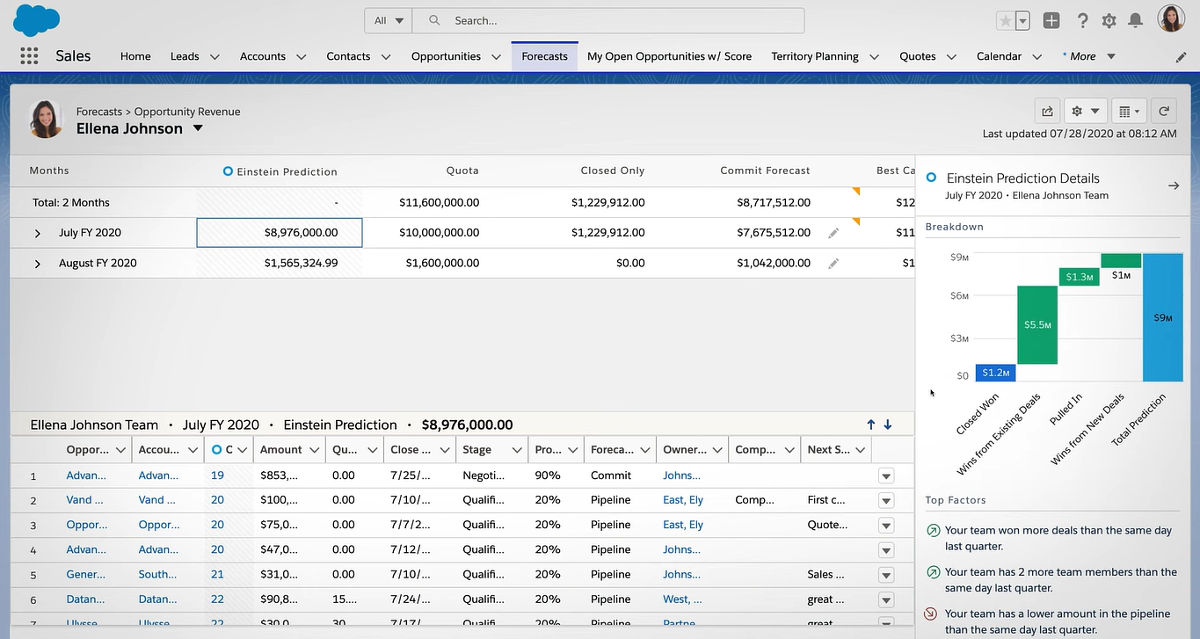Select the $1.2M Closed Won bar
Screen dimensions: 1200x639
coord(995,372)
